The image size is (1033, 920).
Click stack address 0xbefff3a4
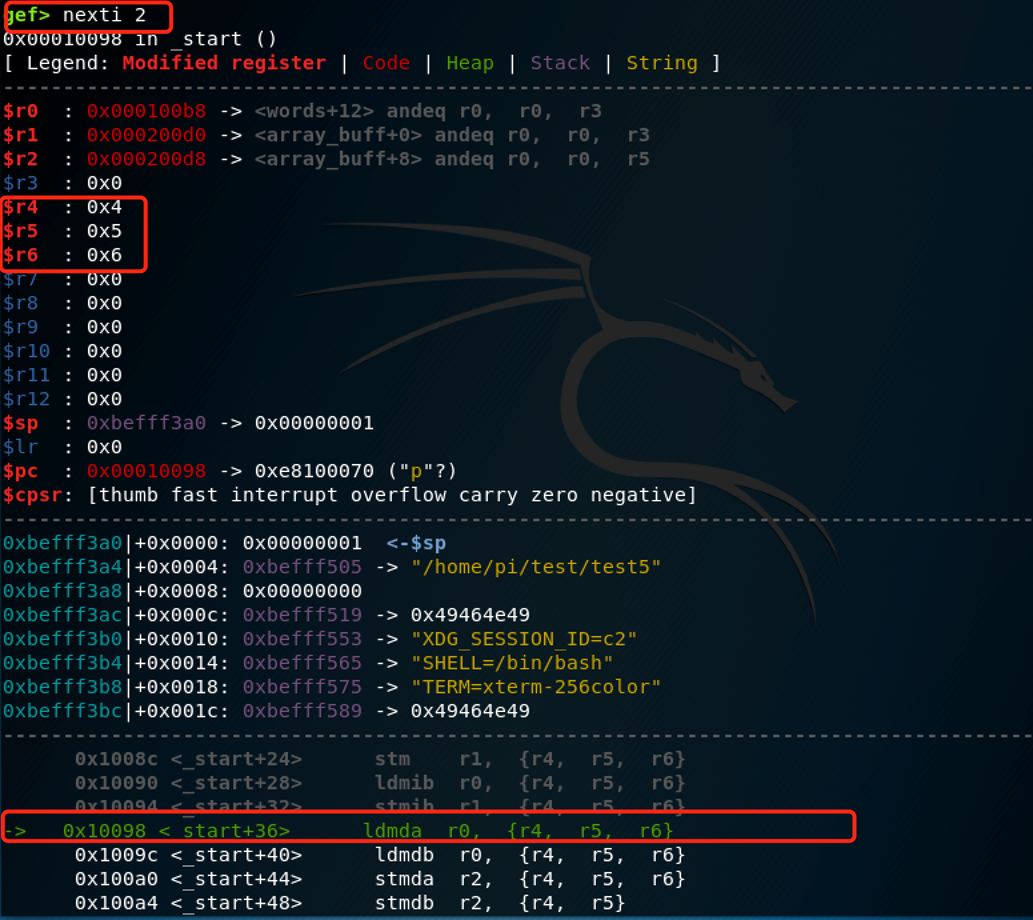tap(63, 567)
